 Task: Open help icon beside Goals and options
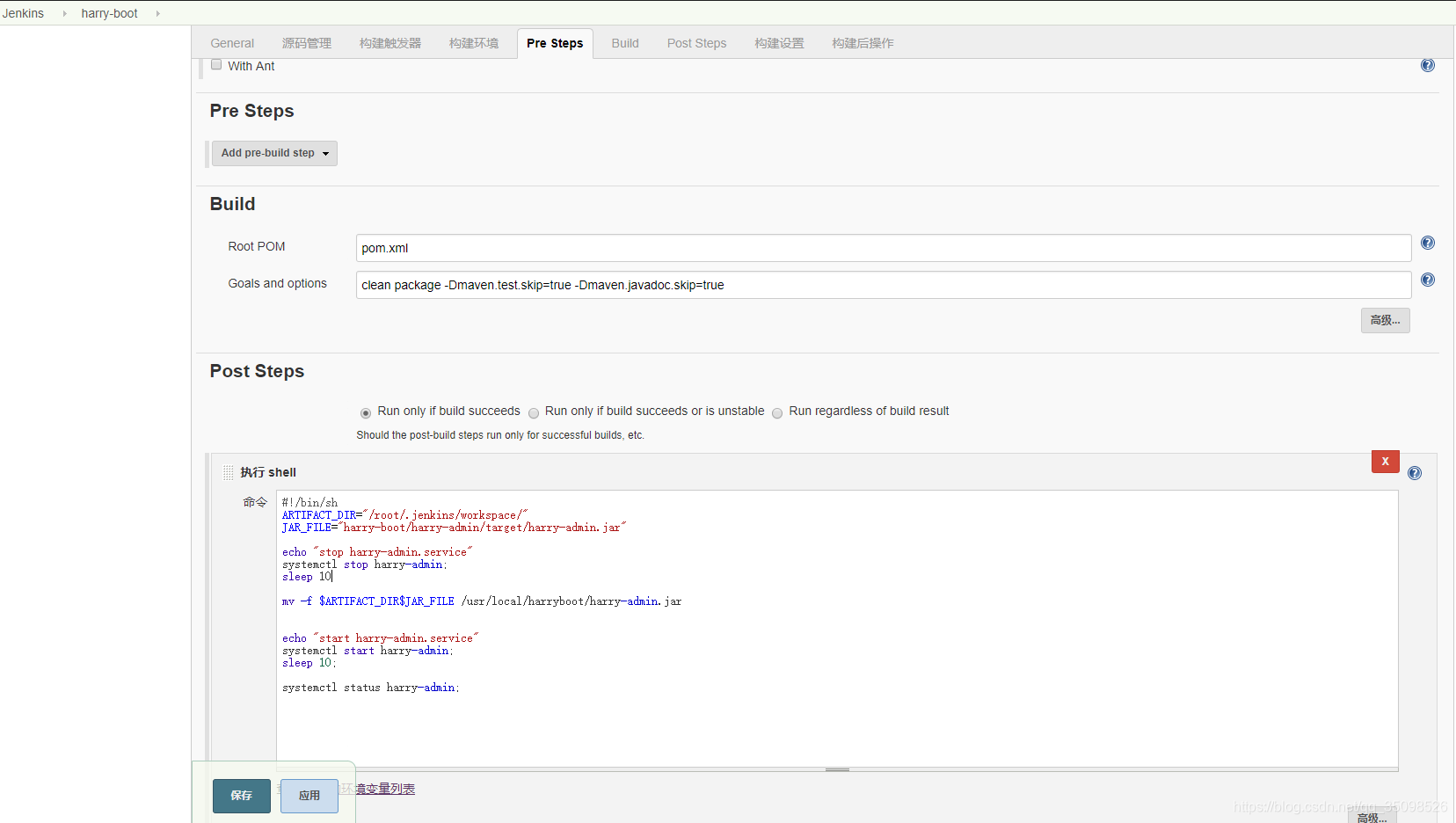pyautogui.click(x=1428, y=280)
